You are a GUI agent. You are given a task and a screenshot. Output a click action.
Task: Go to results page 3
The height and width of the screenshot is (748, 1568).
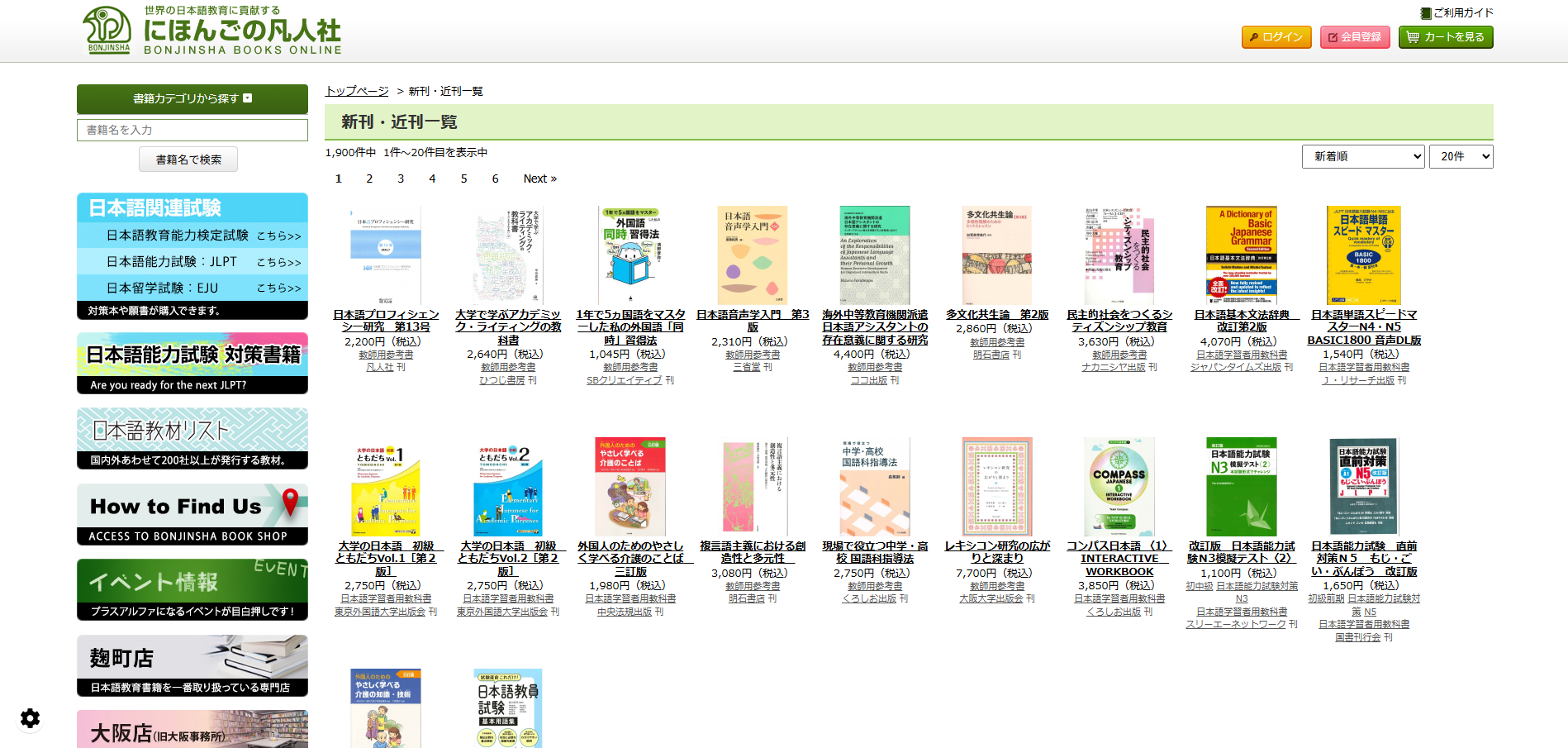pos(401,179)
